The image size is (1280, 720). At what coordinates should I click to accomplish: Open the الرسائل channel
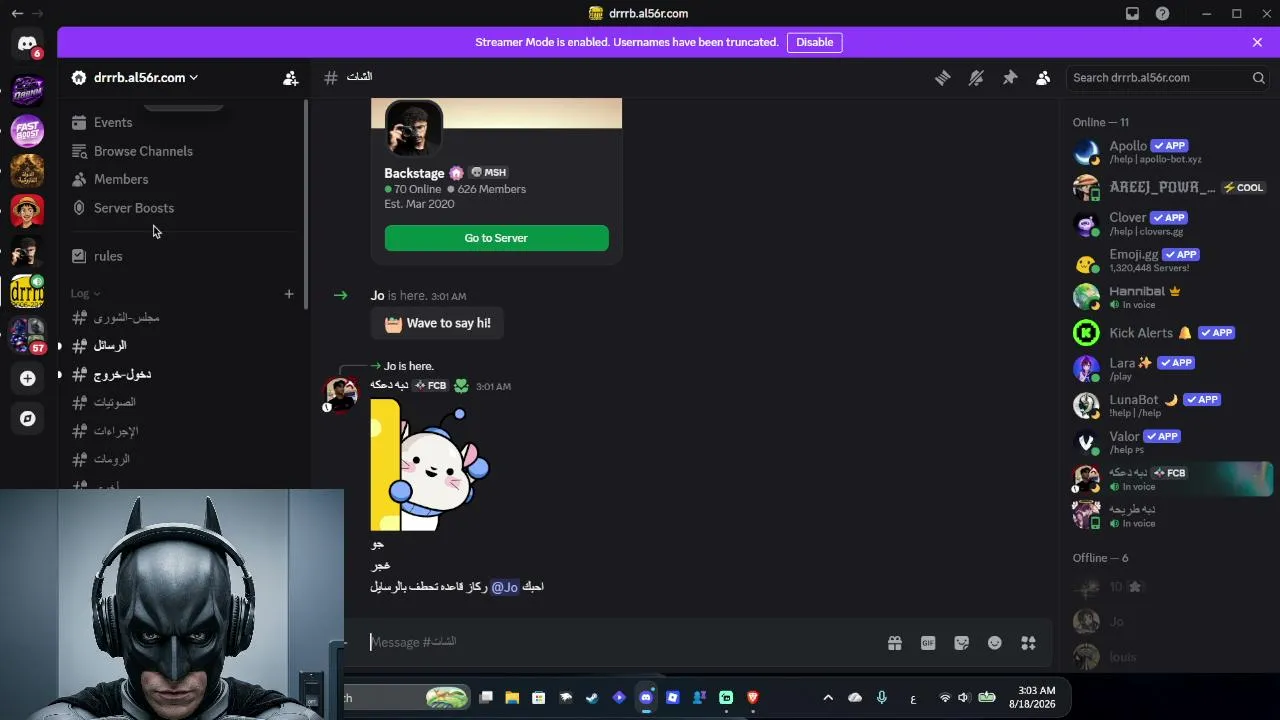coord(182,346)
